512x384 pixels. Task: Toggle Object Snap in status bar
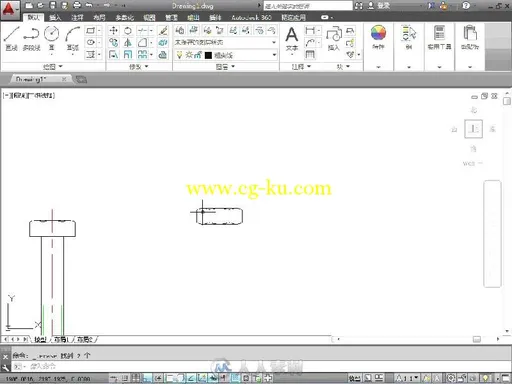[x=170, y=378]
